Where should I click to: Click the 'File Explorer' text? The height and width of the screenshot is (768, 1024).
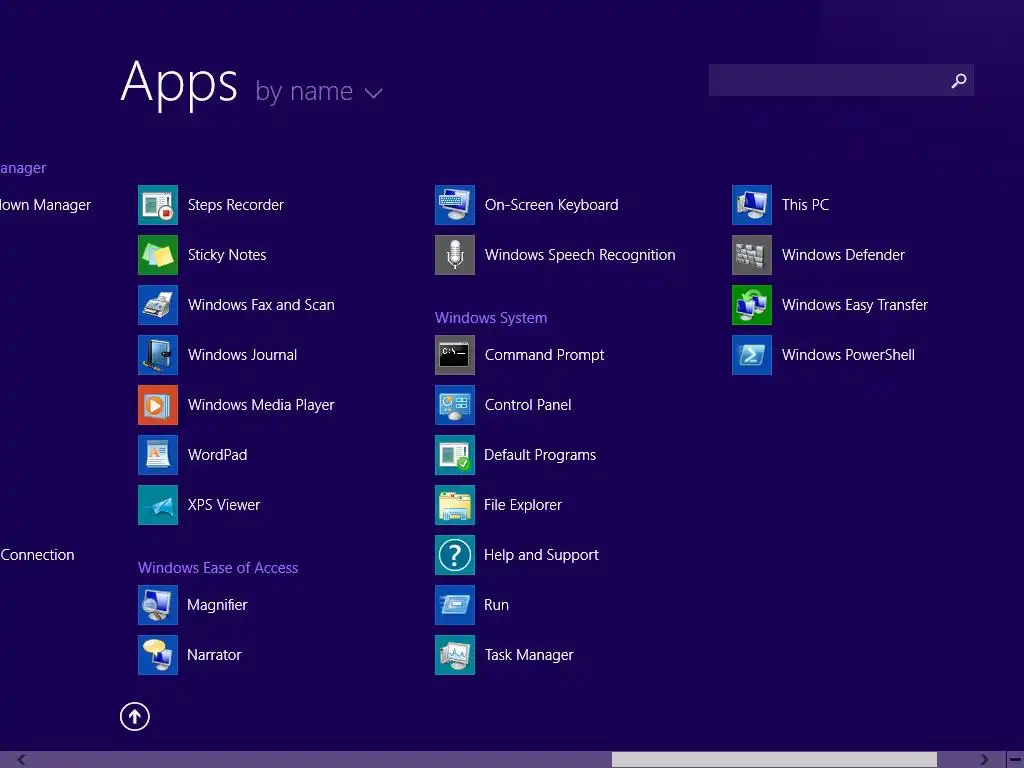point(523,505)
